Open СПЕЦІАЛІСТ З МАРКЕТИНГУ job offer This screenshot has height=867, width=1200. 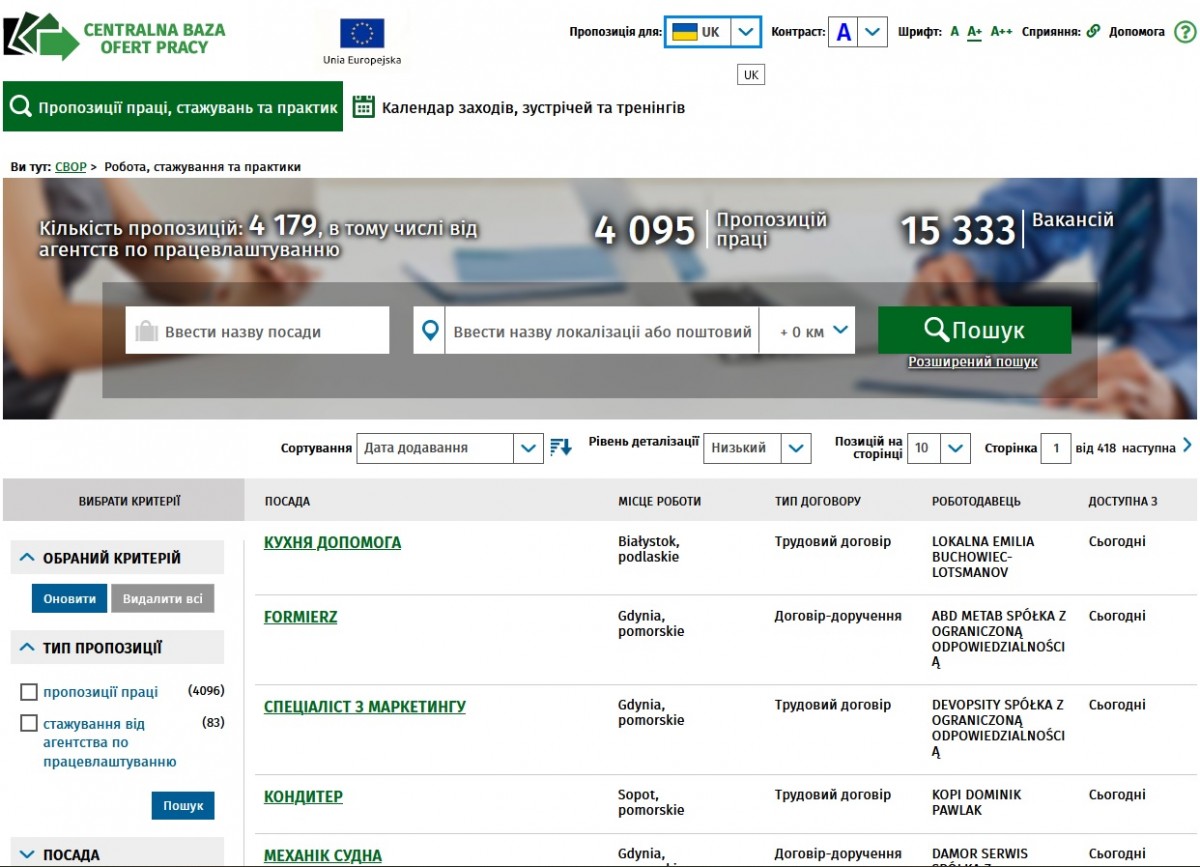point(365,706)
